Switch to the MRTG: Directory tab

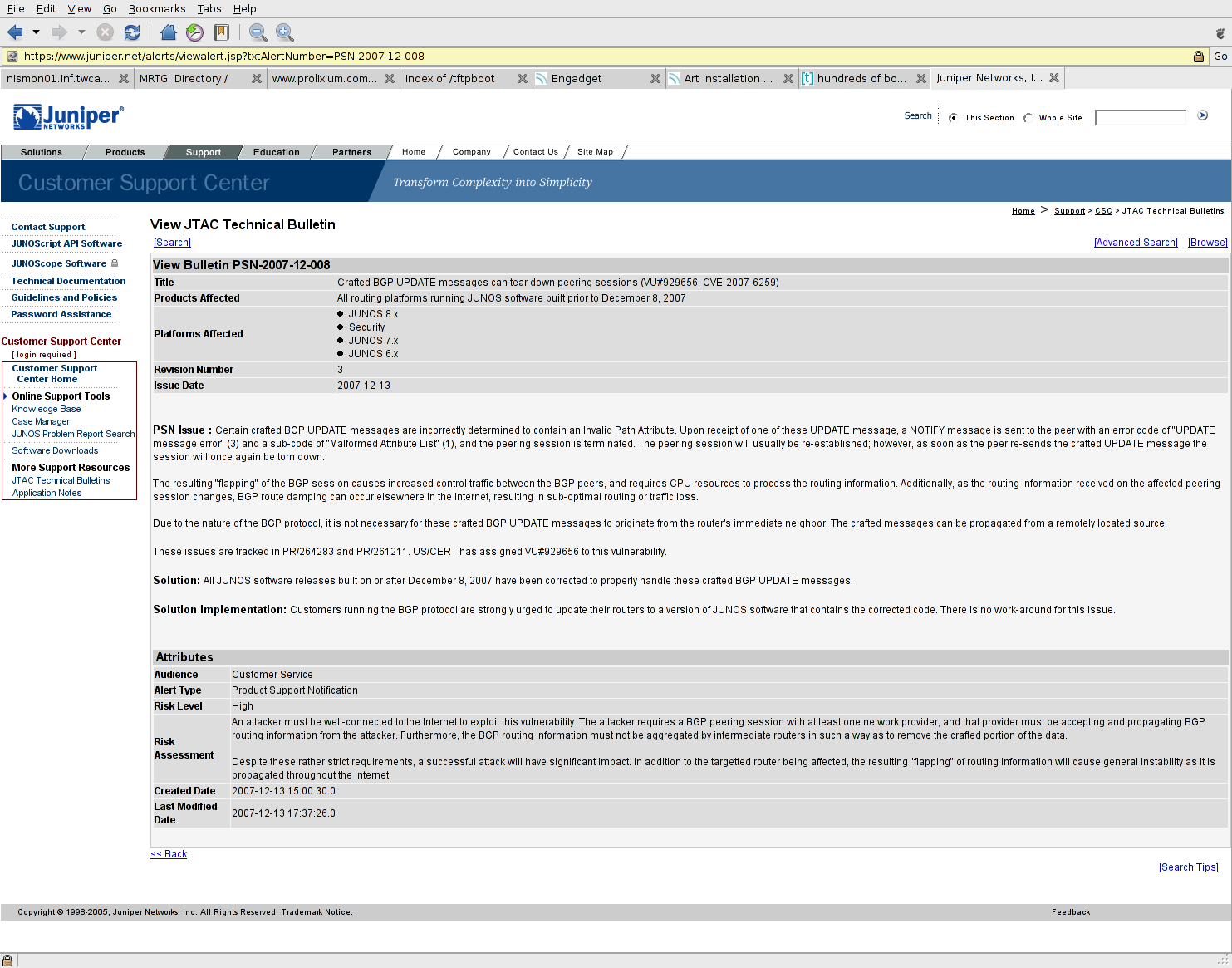(x=199, y=78)
